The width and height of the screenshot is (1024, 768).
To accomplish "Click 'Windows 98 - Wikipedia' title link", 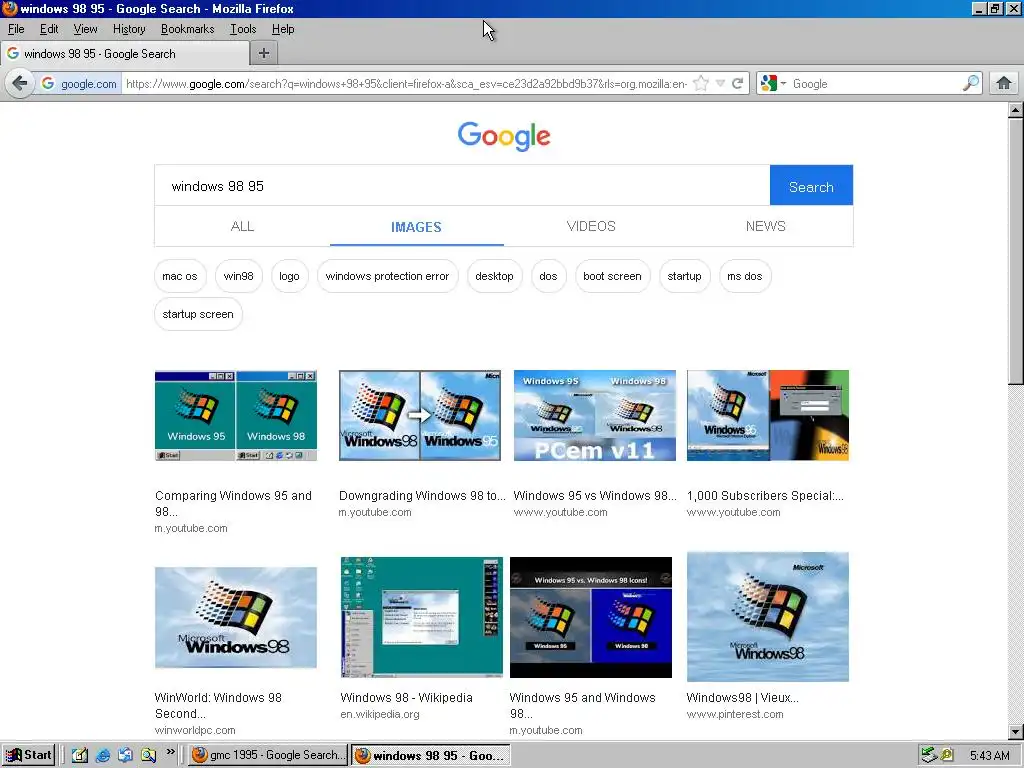I will pos(406,697).
